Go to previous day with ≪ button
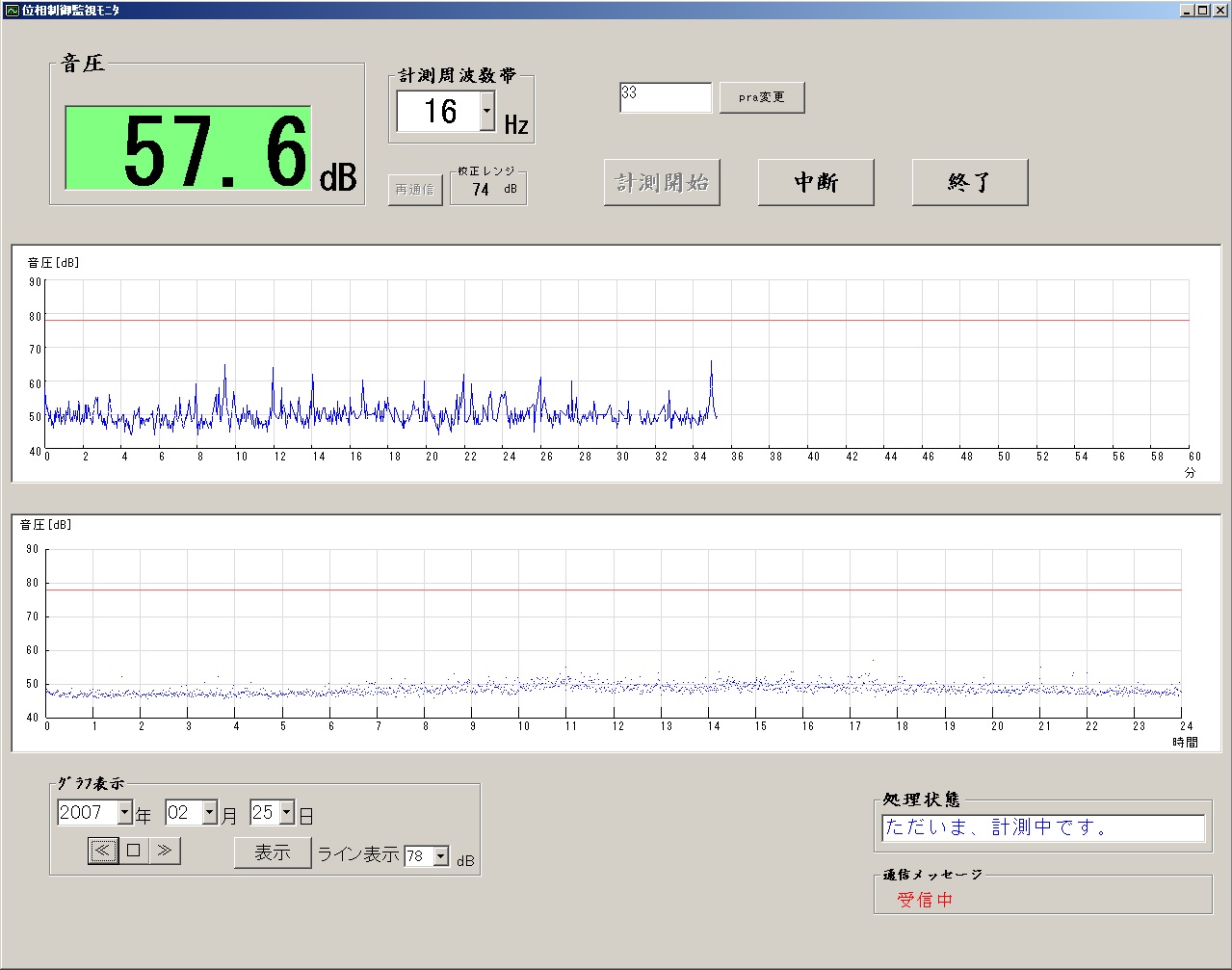 [x=103, y=851]
